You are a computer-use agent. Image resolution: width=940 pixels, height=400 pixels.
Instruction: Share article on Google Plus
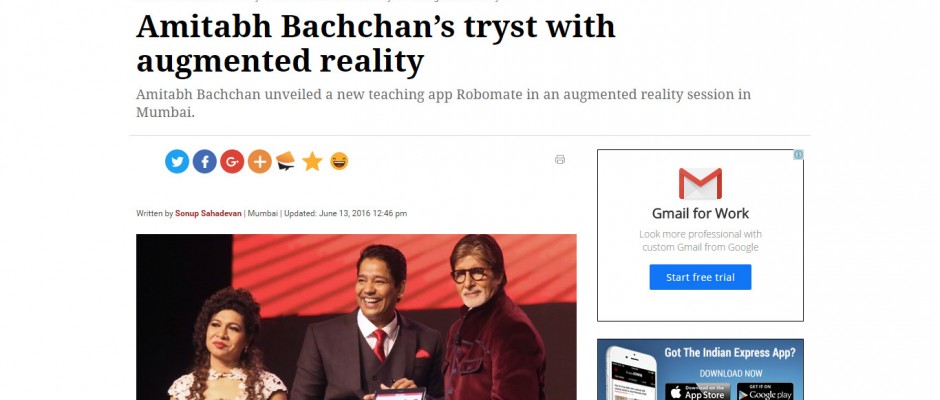pyautogui.click(x=232, y=161)
